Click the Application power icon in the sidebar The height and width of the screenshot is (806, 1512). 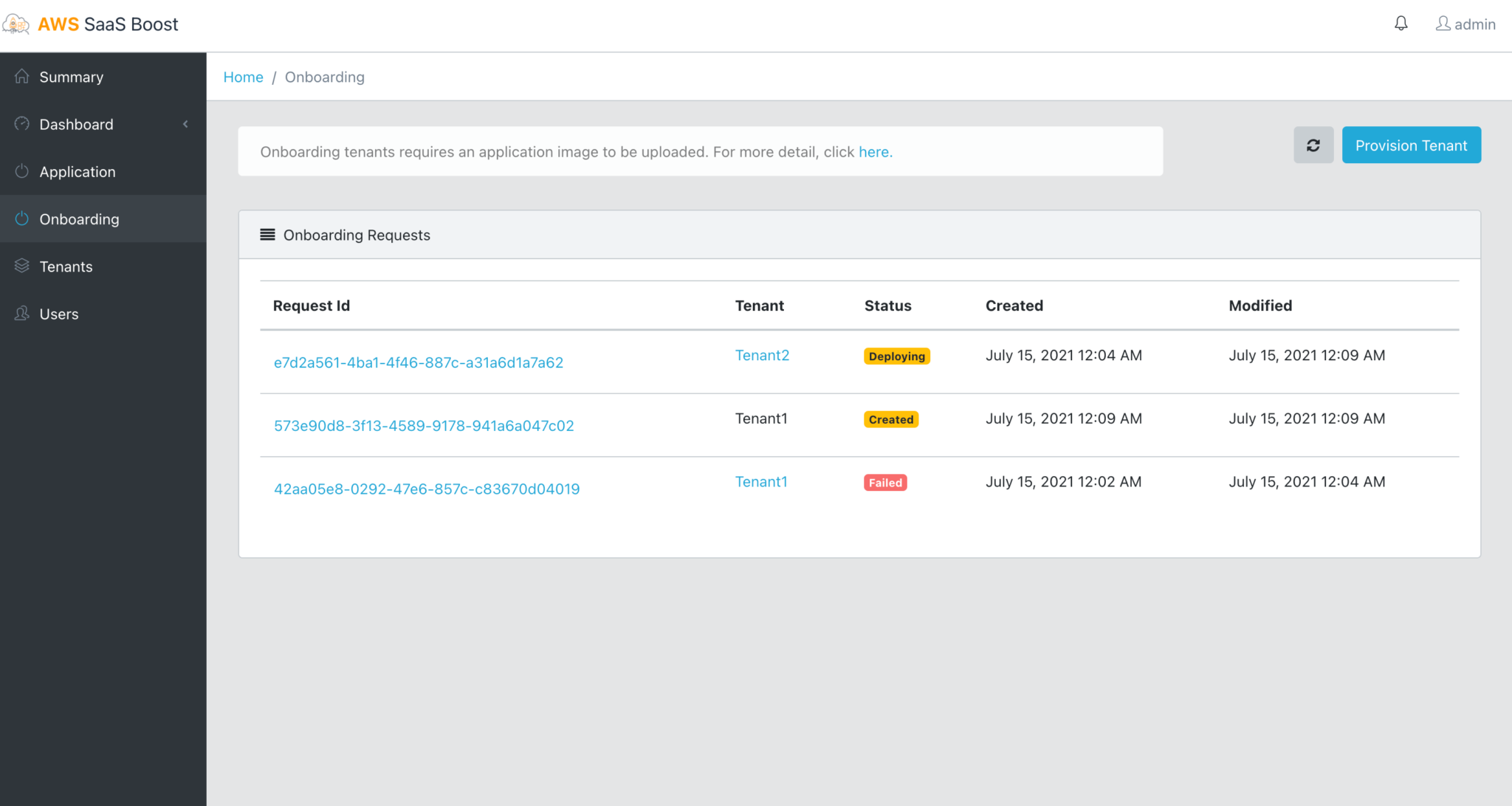click(21, 171)
